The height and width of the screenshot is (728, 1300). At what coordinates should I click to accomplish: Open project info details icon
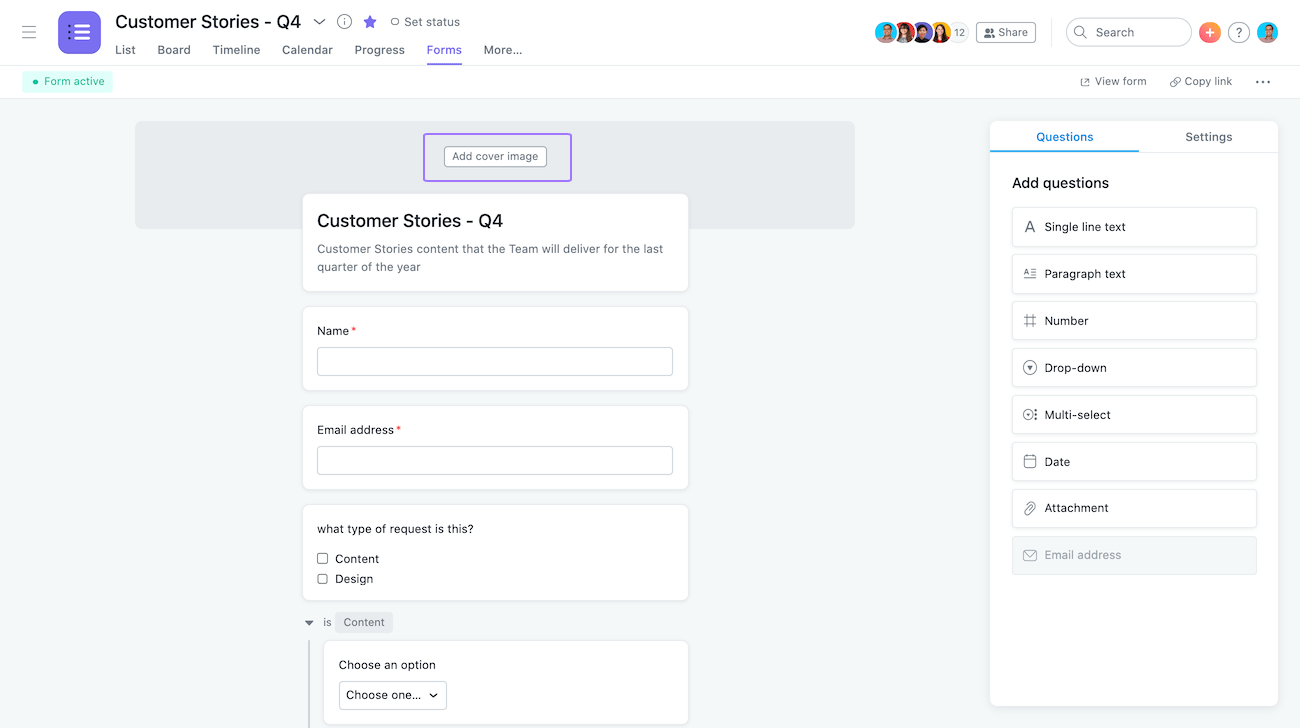click(x=344, y=22)
